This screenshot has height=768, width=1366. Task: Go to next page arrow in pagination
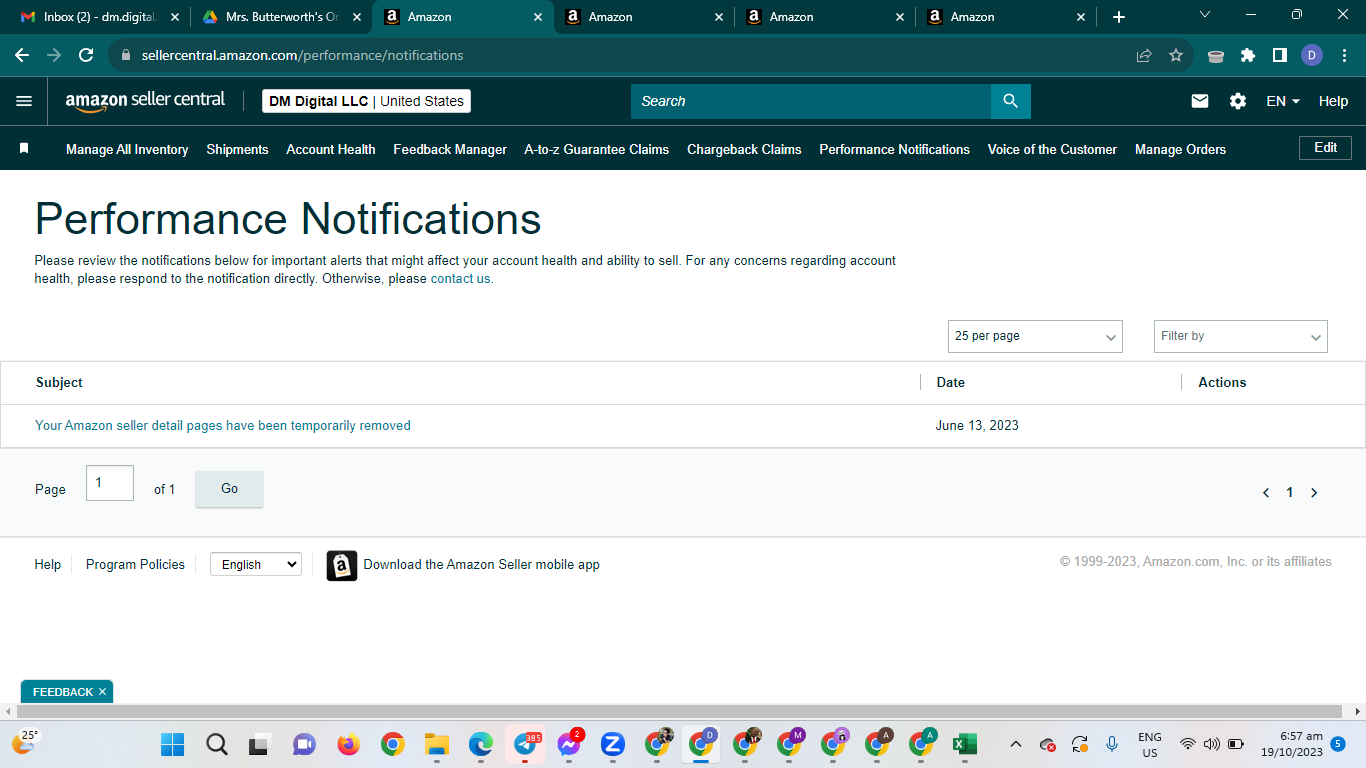coord(1314,492)
